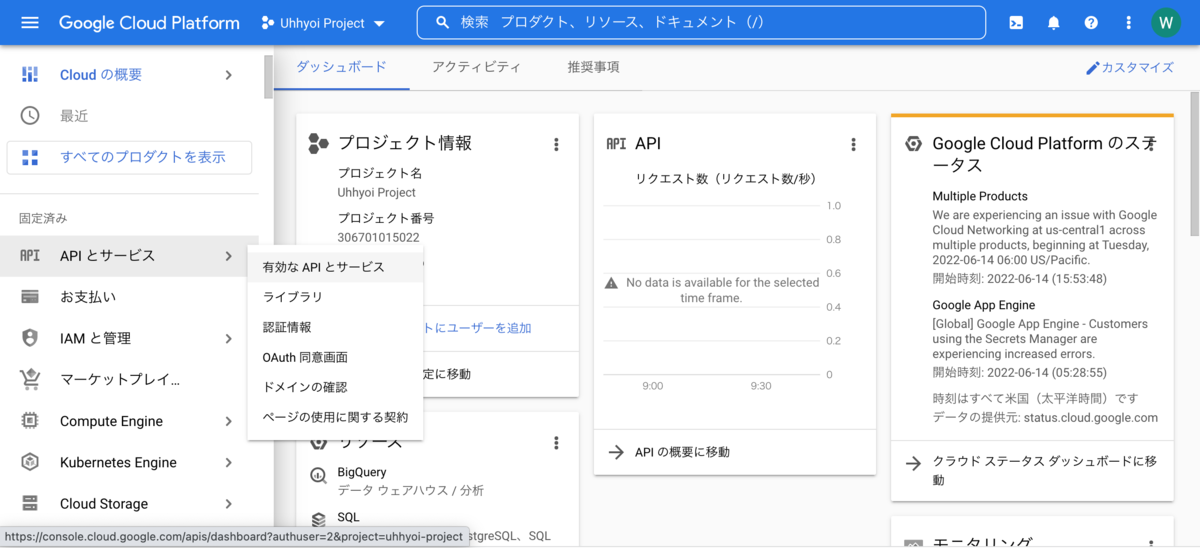Click the pencil icon beside カスタマイズ
This screenshot has width=1200, height=548.
[x=1092, y=68]
